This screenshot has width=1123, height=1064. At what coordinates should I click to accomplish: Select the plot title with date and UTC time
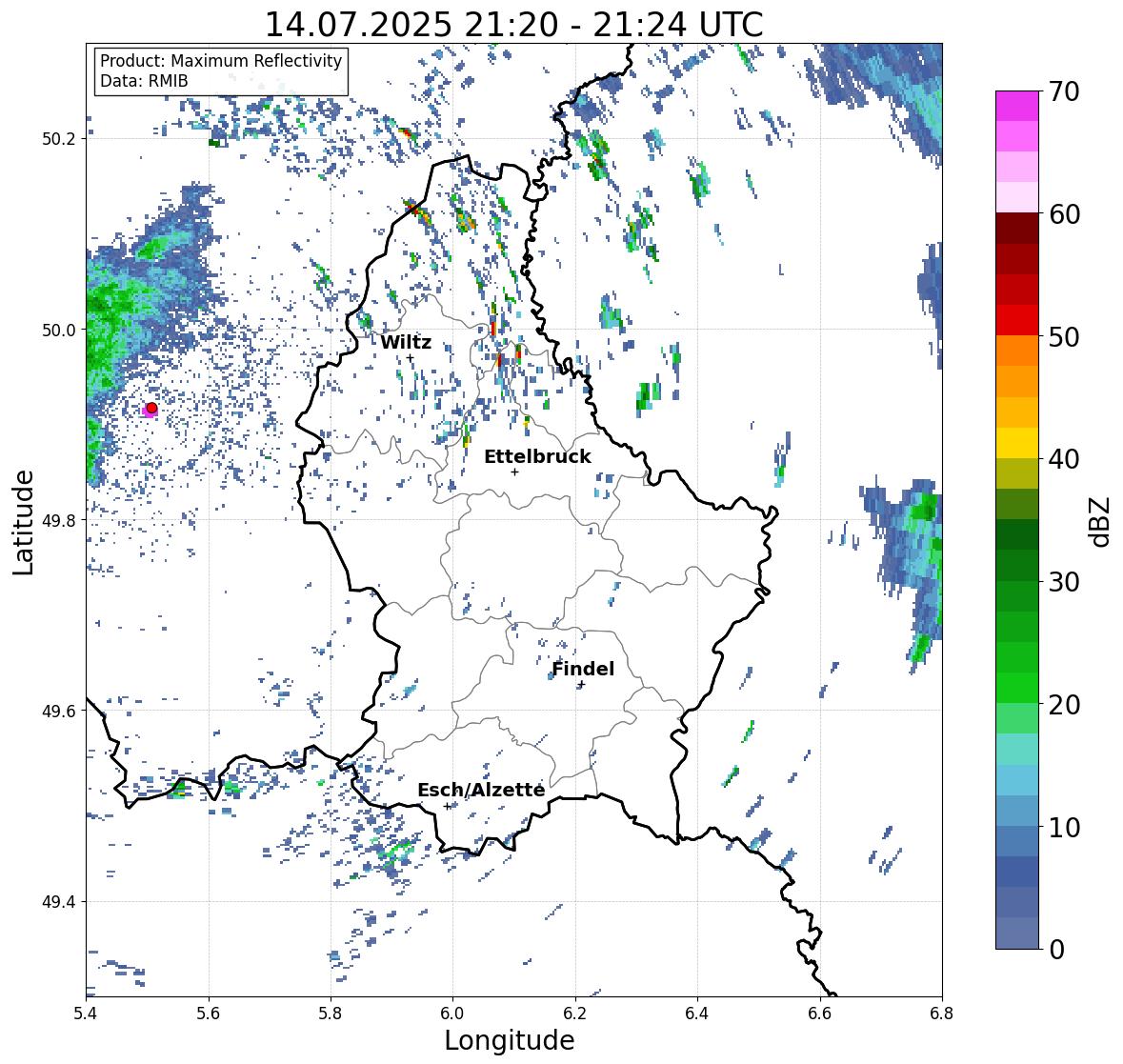pyautogui.click(x=514, y=25)
